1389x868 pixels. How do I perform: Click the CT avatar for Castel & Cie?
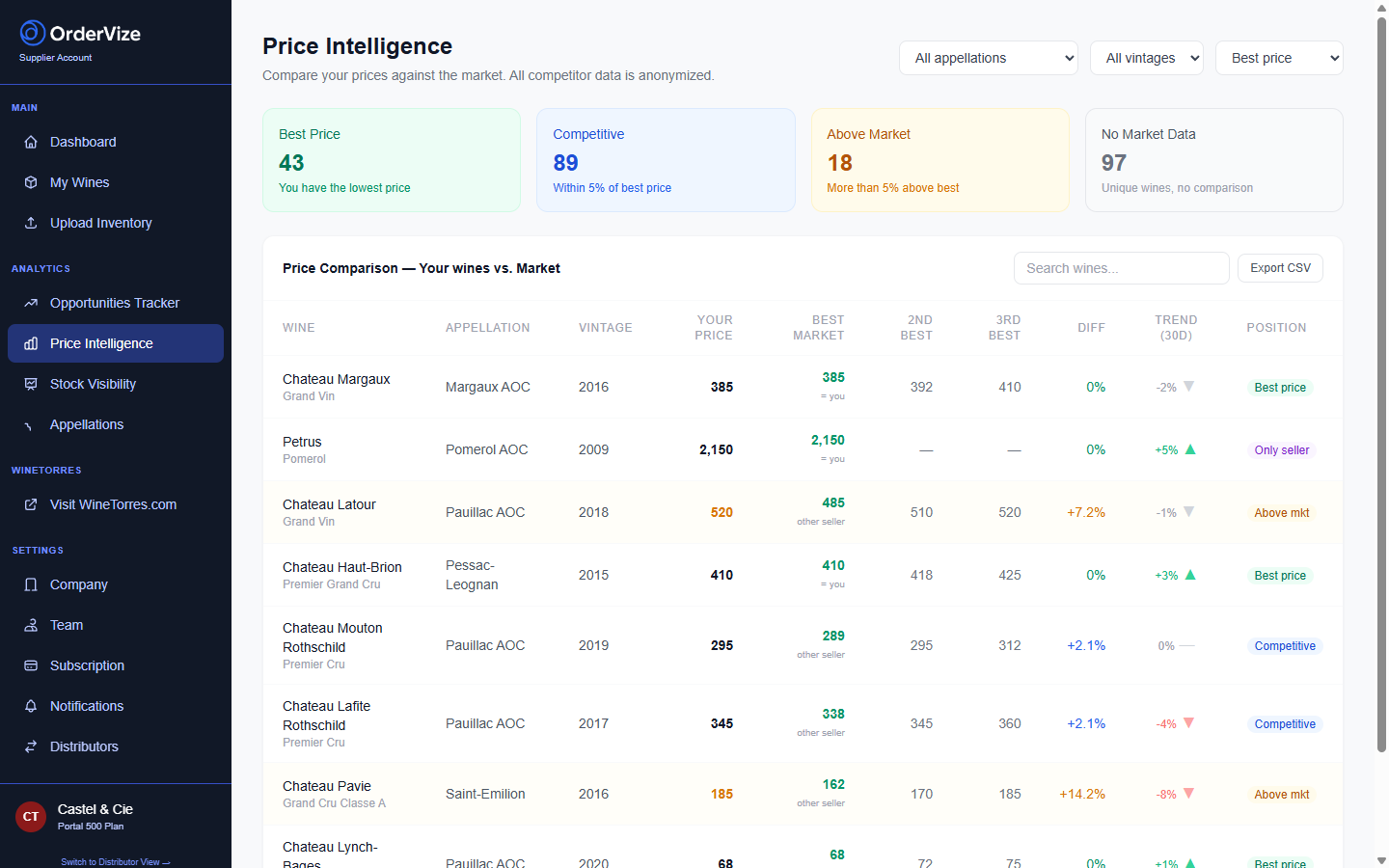click(31, 817)
